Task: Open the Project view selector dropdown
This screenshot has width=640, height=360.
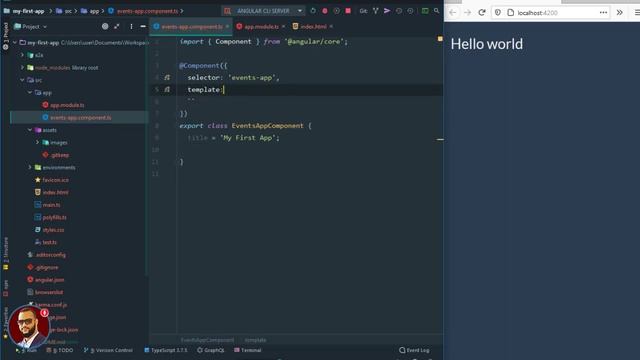Action: pos(31,27)
